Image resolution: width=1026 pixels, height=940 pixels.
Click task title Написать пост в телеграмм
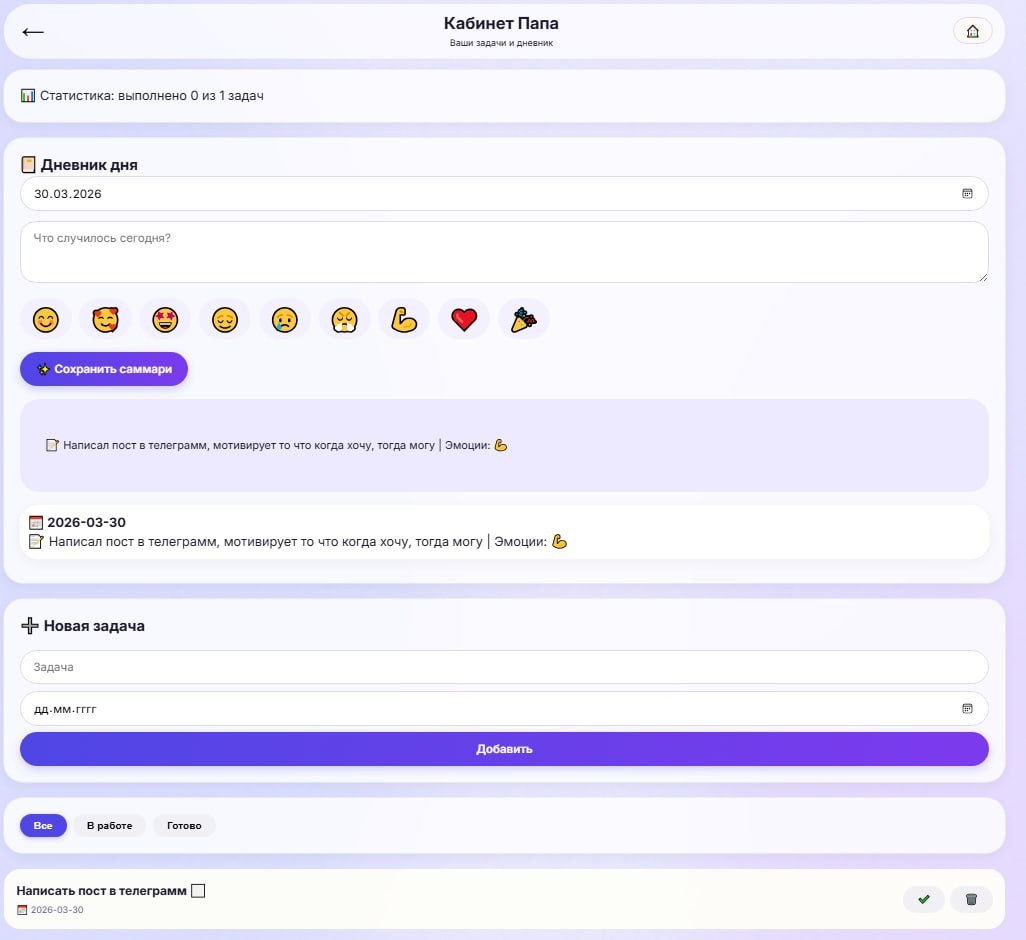coord(101,891)
